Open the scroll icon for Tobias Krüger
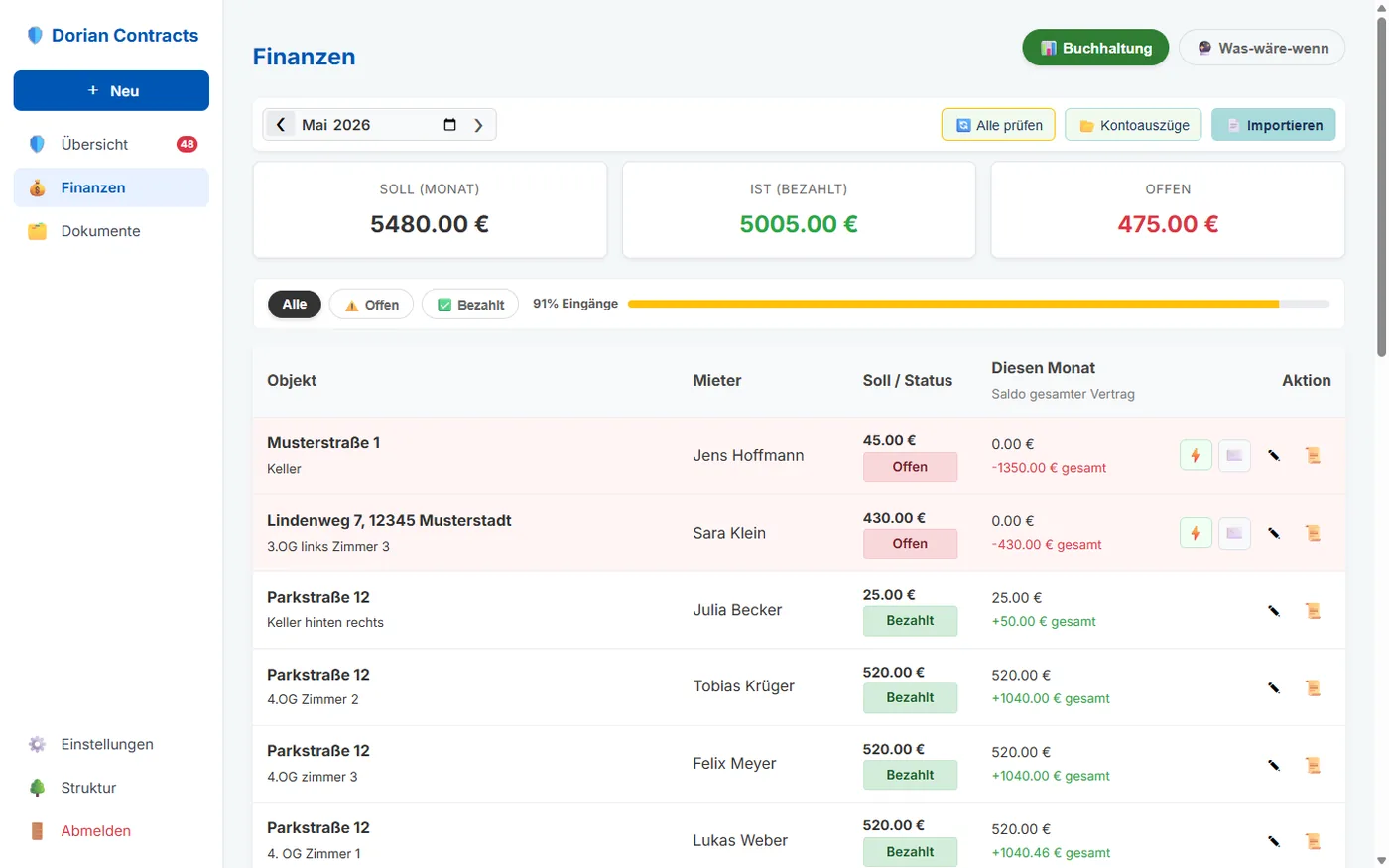1389x868 pixels. [1313, 687]
